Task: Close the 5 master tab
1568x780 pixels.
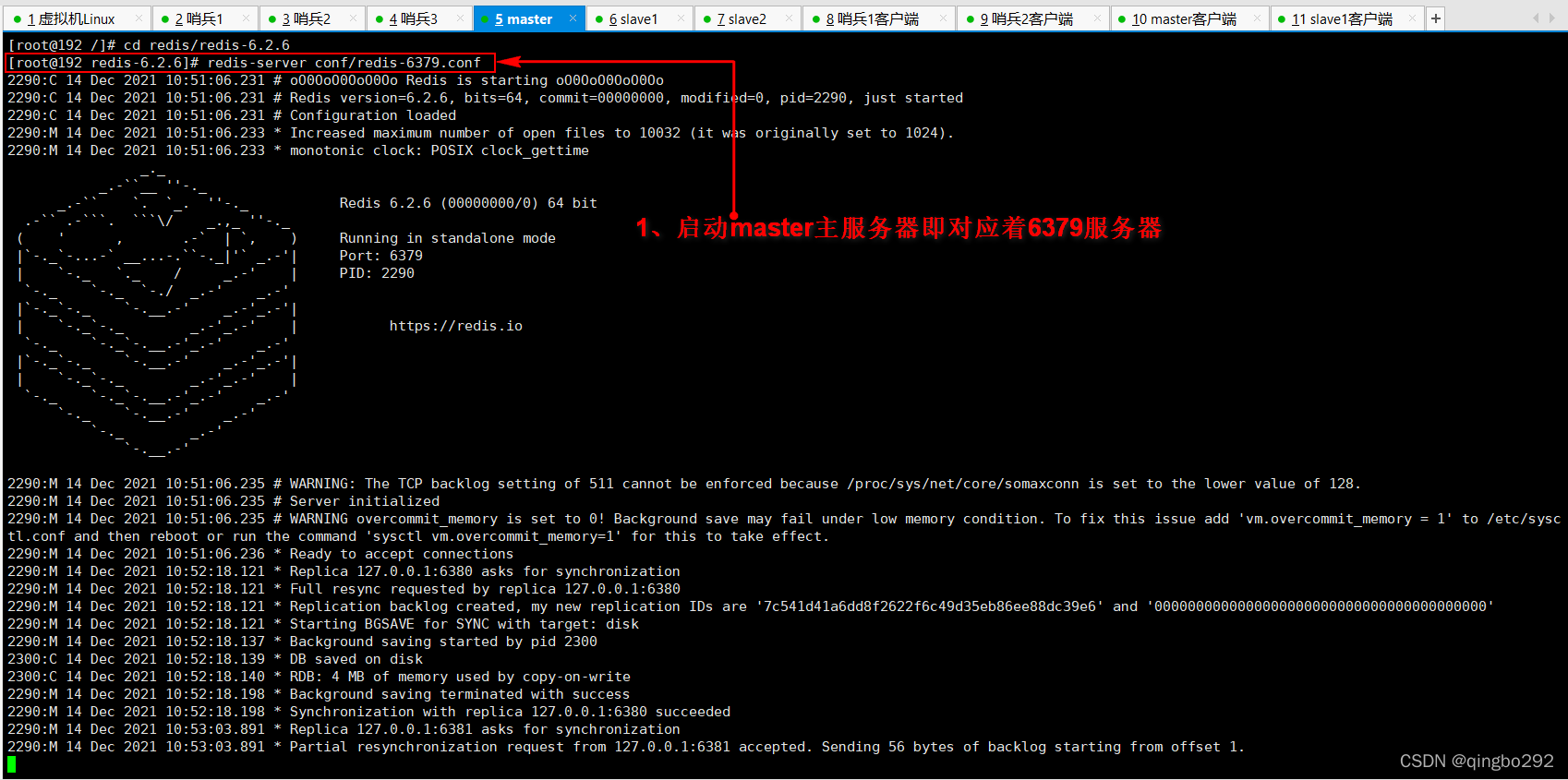Action: (573, 18)
